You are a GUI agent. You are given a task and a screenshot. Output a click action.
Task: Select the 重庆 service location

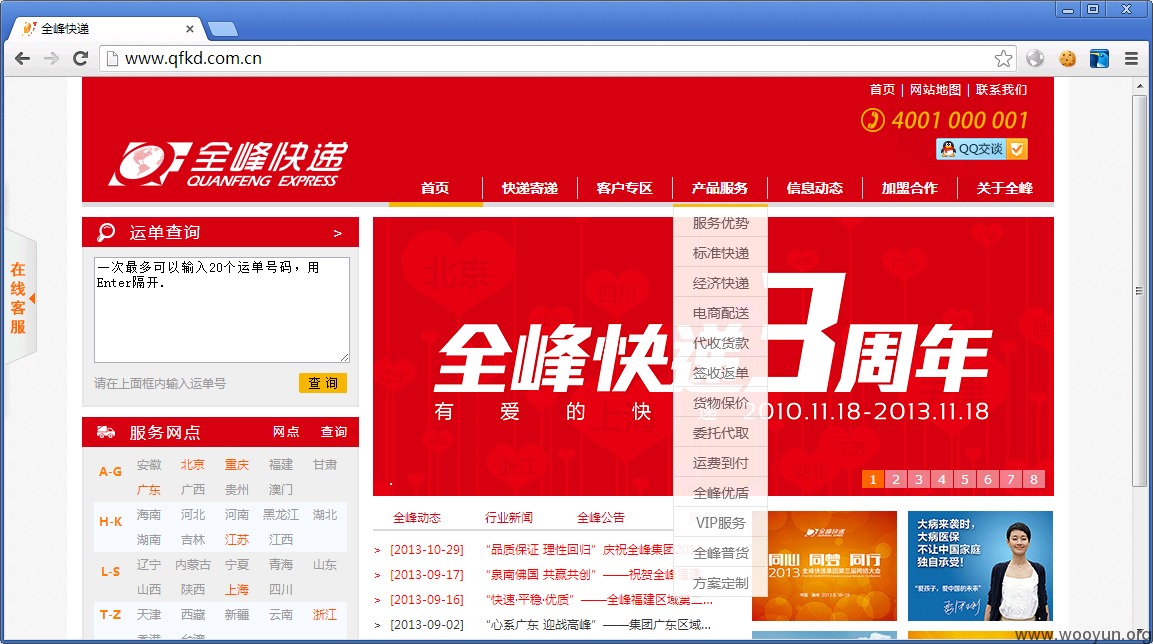[237, 465]
